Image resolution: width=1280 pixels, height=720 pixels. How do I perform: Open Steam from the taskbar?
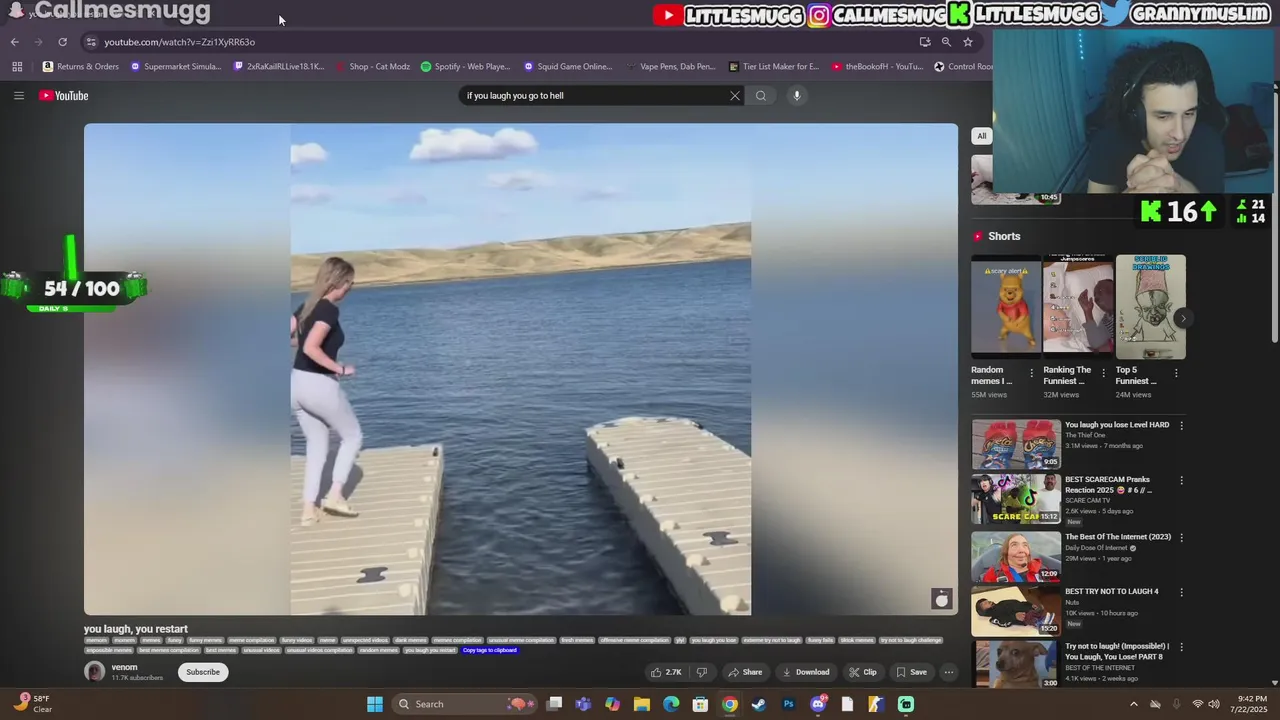click(759, 704)
